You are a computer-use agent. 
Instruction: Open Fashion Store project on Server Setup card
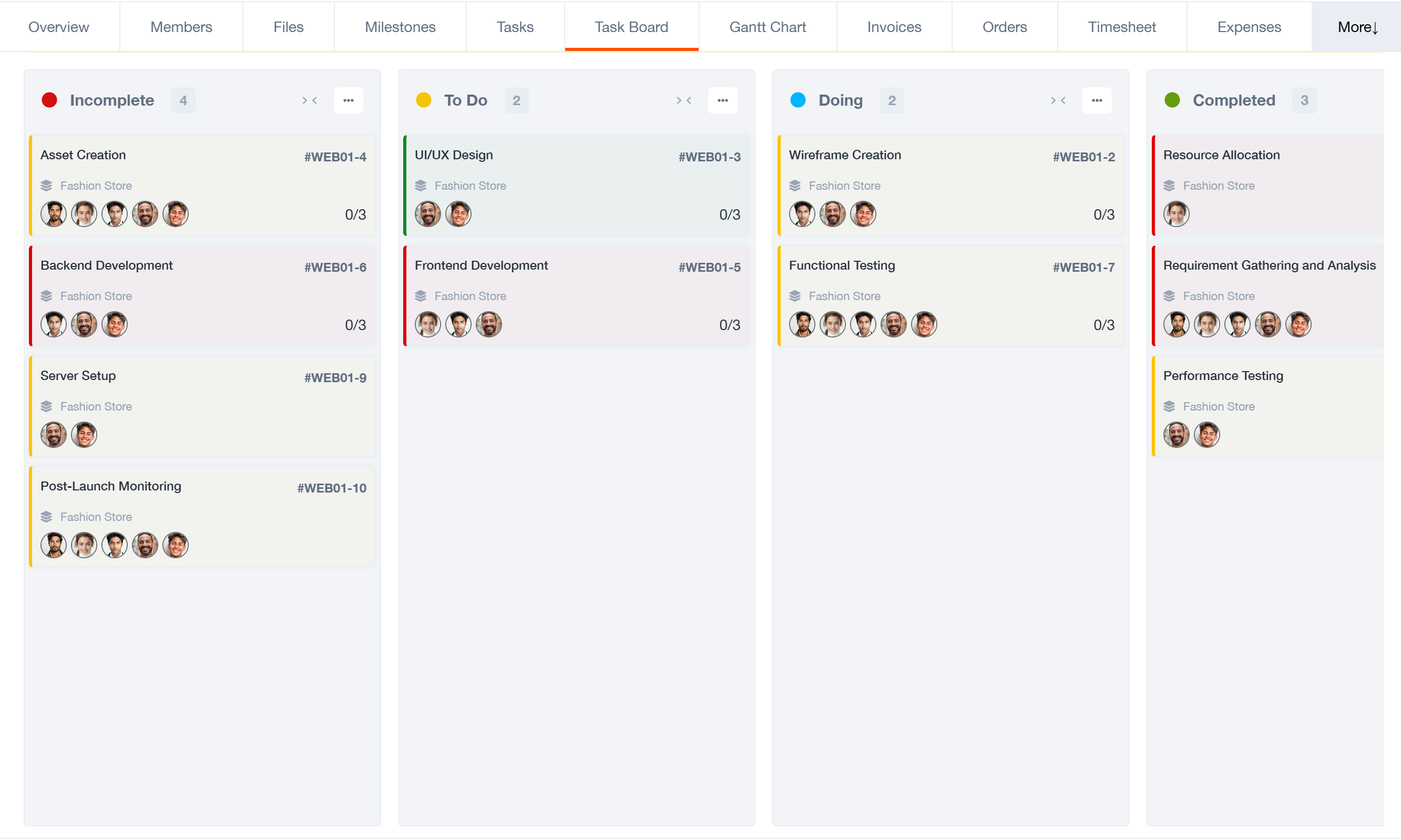pos(96,406)
